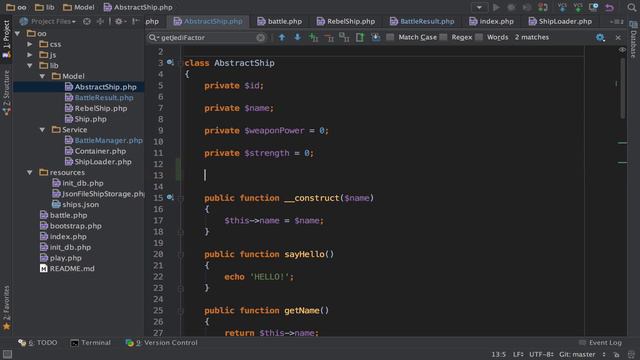Hide the project panel icon
Viewport: 640px width, 360px height.
[136, 21]
